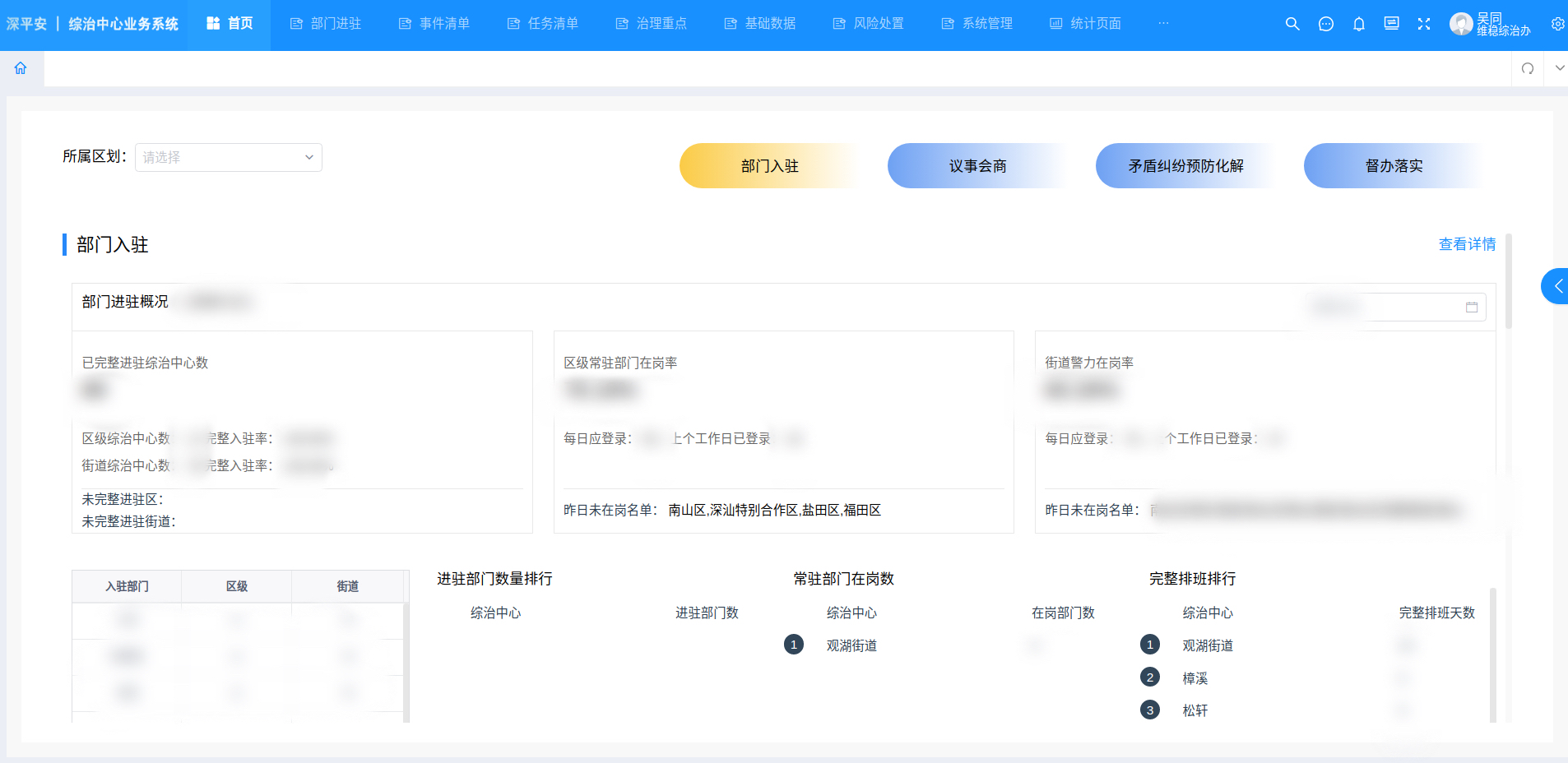The width and height of the screenshot is (1568, 763).
Task: Open the overflow menu via the ellipsis
Action: click(x=1163, y=24)
